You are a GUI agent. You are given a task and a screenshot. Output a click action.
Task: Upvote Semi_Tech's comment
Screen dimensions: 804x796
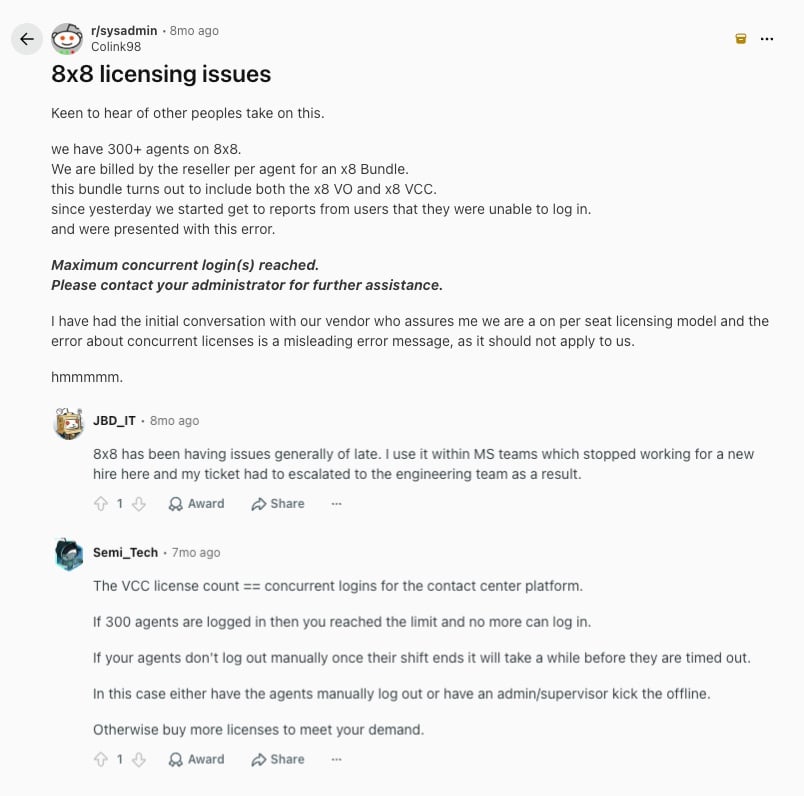101,759
